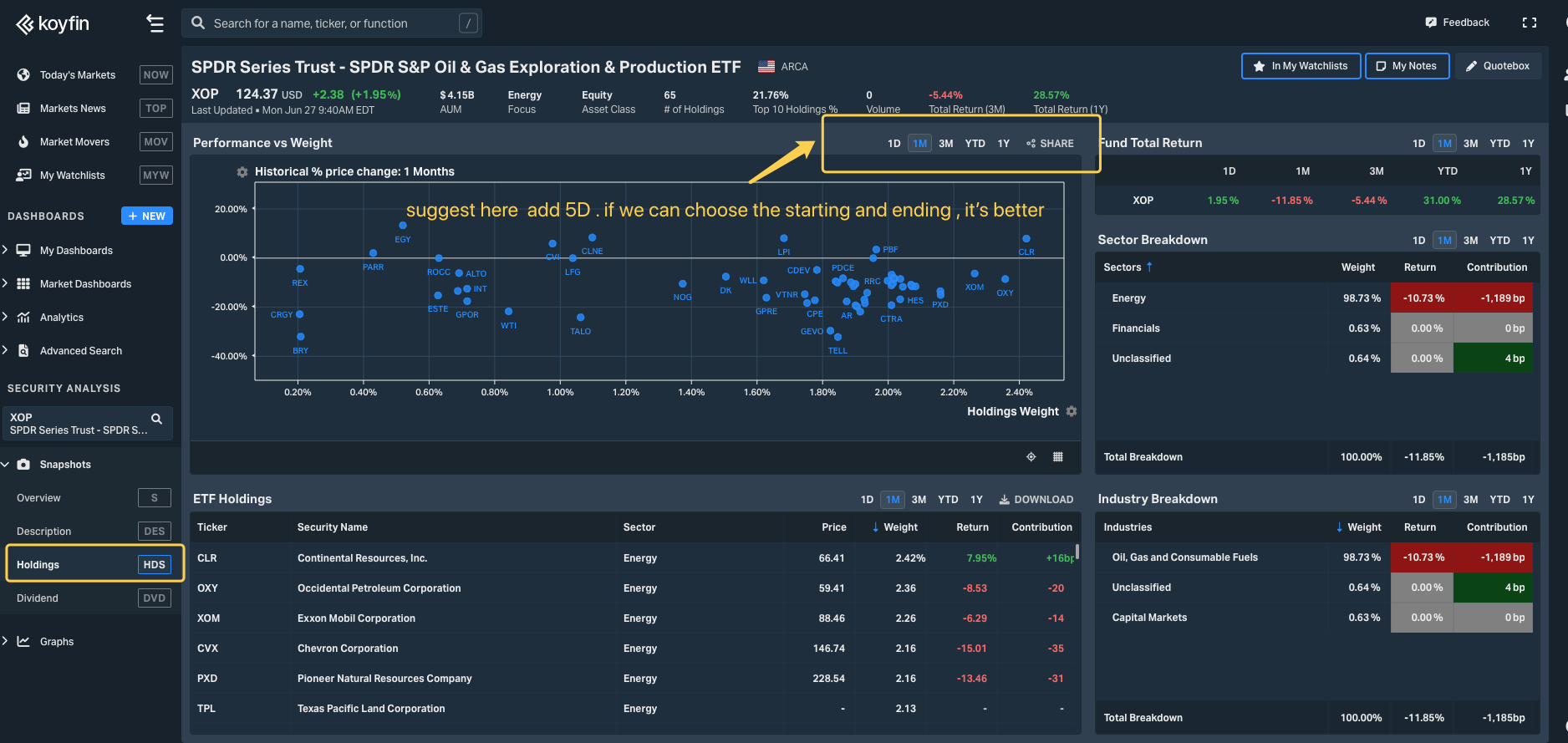Go to Today's Markets
1568x743 pixels.
click(78, 75)
